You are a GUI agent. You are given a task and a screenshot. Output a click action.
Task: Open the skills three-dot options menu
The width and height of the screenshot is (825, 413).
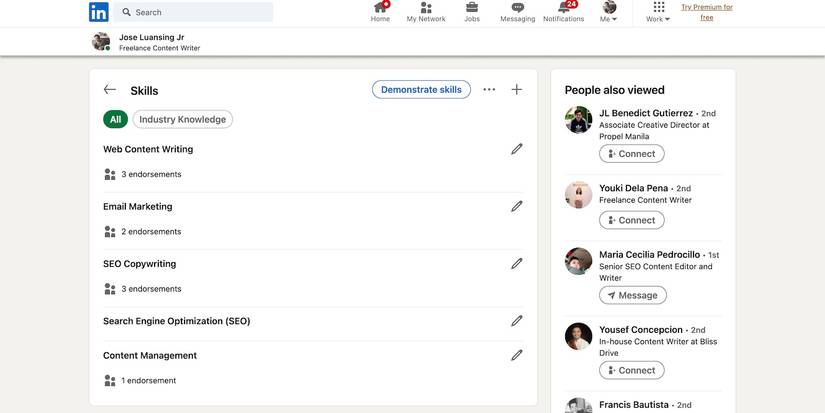click(489, 89)
